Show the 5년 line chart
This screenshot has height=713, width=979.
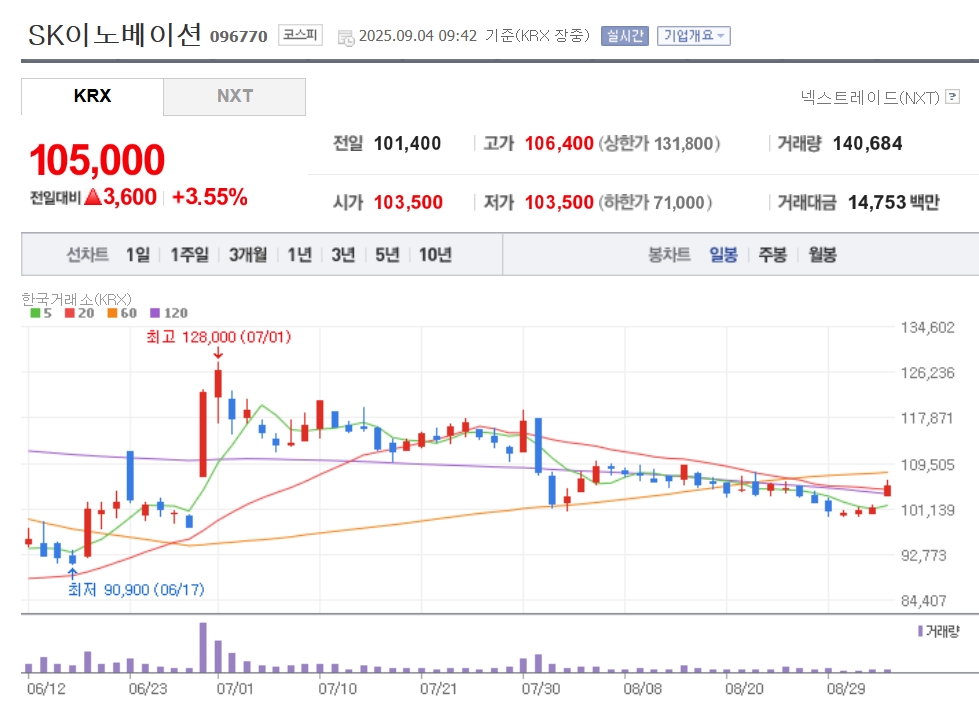point(387,255)
